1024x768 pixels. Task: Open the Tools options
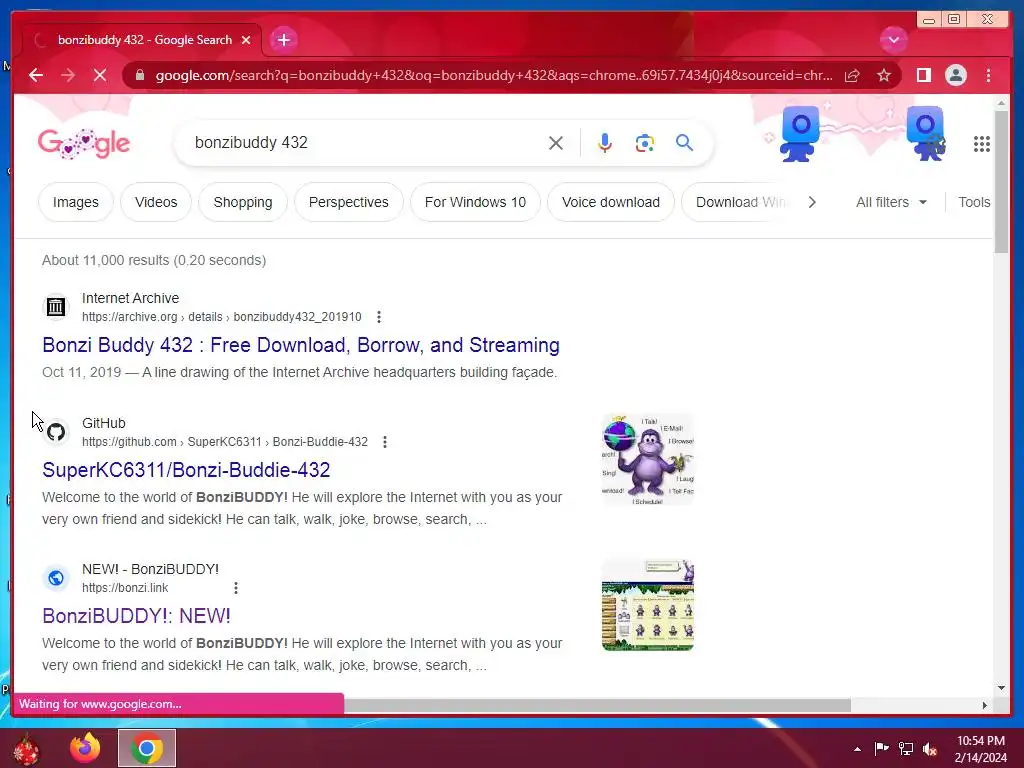[x=974, y=202]
